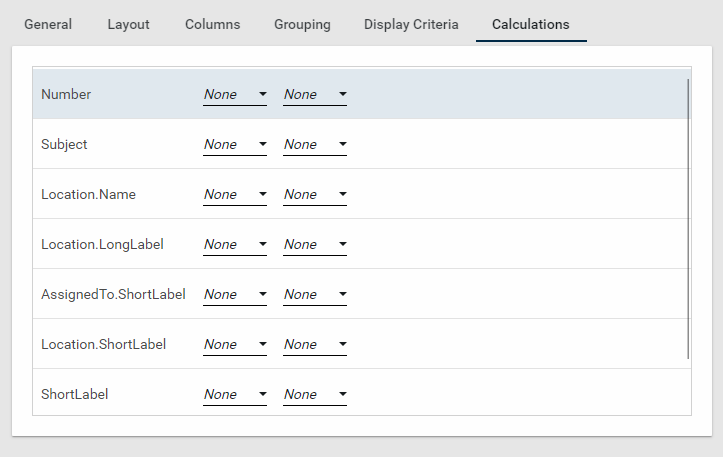The image size is (723, 457).
Task: Select the Grouping tab
Action: click(x=302, y=24)
